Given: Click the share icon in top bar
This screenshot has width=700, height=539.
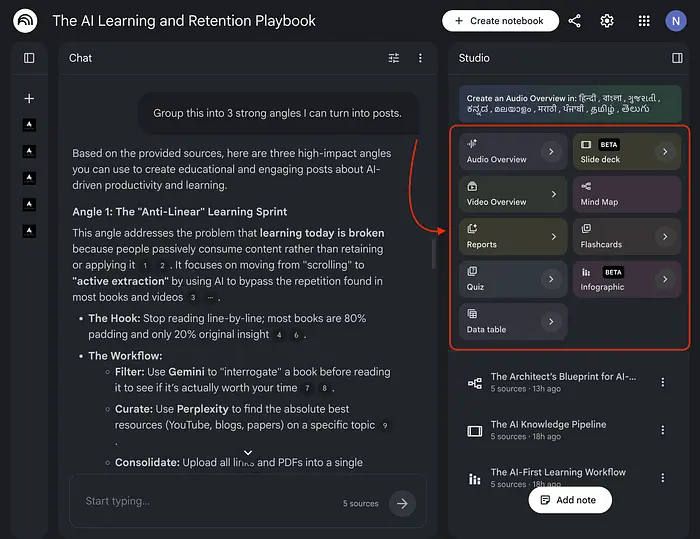Looking at the screenshot, I should click(574, 21).
